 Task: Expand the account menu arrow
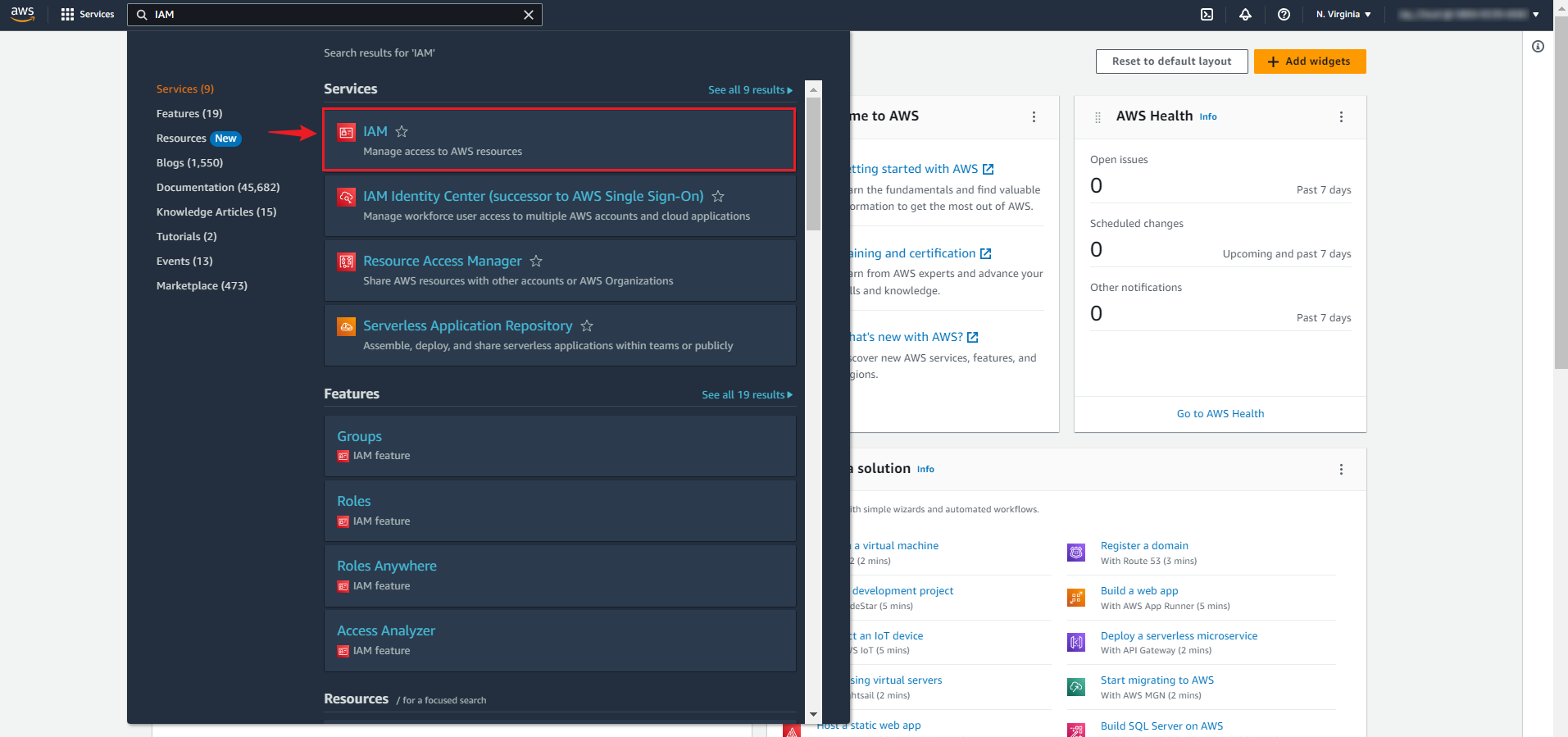click(1535, 15)
